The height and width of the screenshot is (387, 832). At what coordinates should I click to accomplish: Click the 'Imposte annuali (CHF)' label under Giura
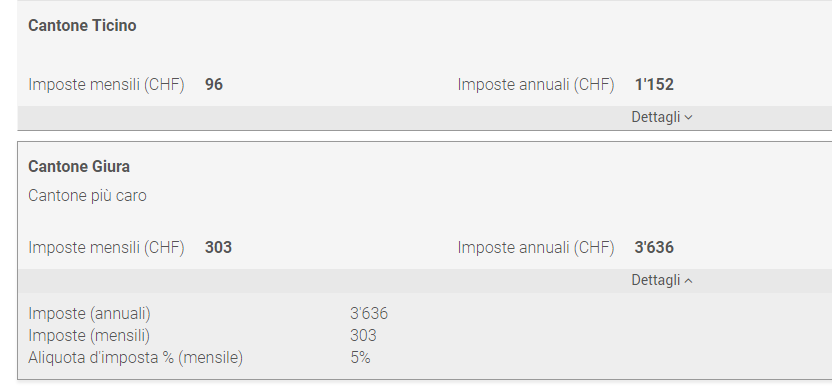(x=536, y=248)
